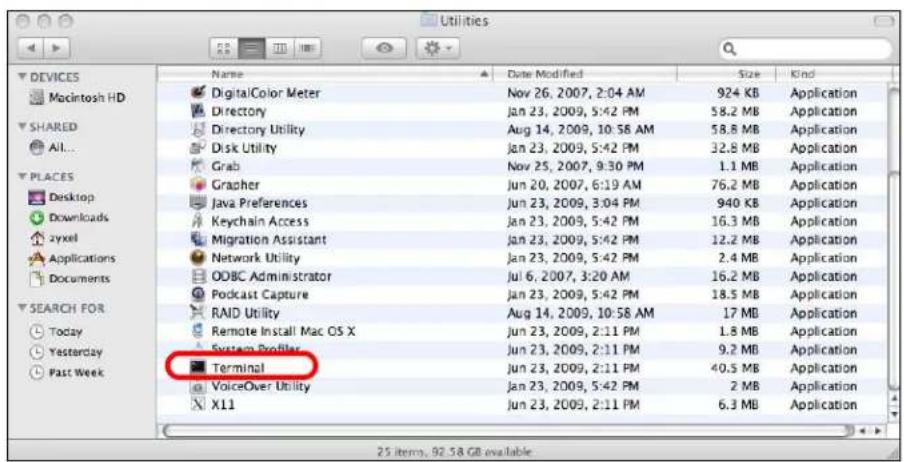Select Macintosh HD in sidebar

pyautogui.click(x=77, y=97)
